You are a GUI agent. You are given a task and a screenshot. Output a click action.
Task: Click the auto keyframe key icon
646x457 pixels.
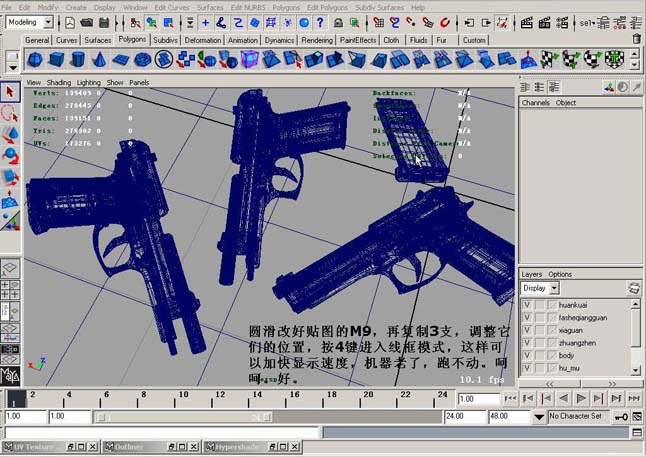click(x=621, y=417)
